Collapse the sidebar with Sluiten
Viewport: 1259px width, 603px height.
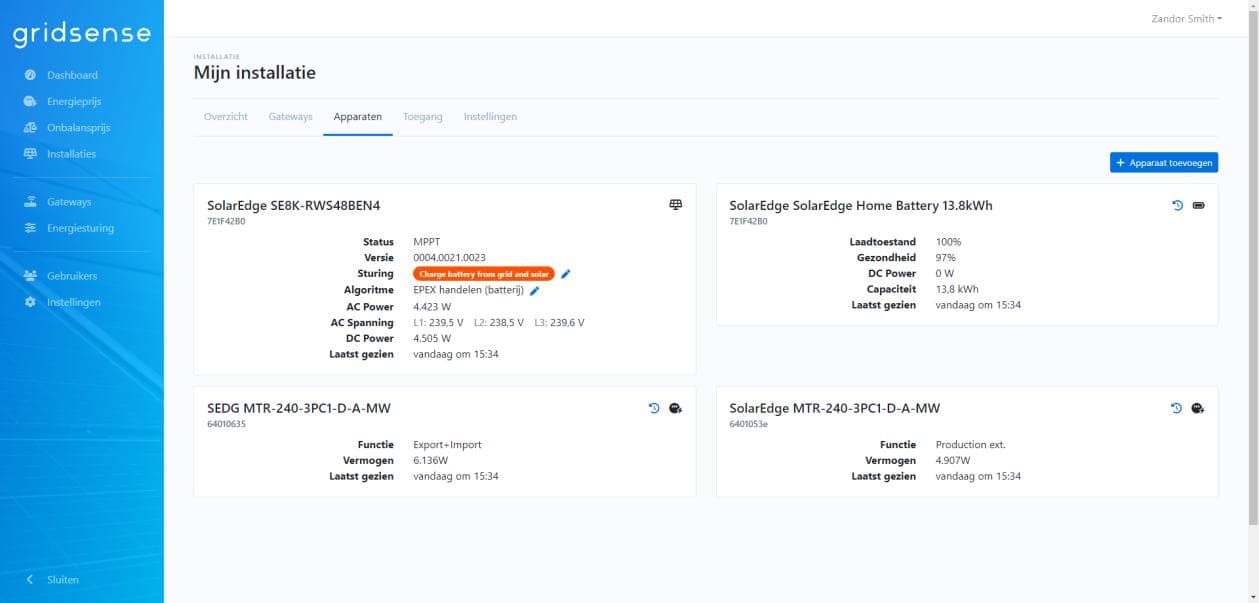tap(63, 580)
